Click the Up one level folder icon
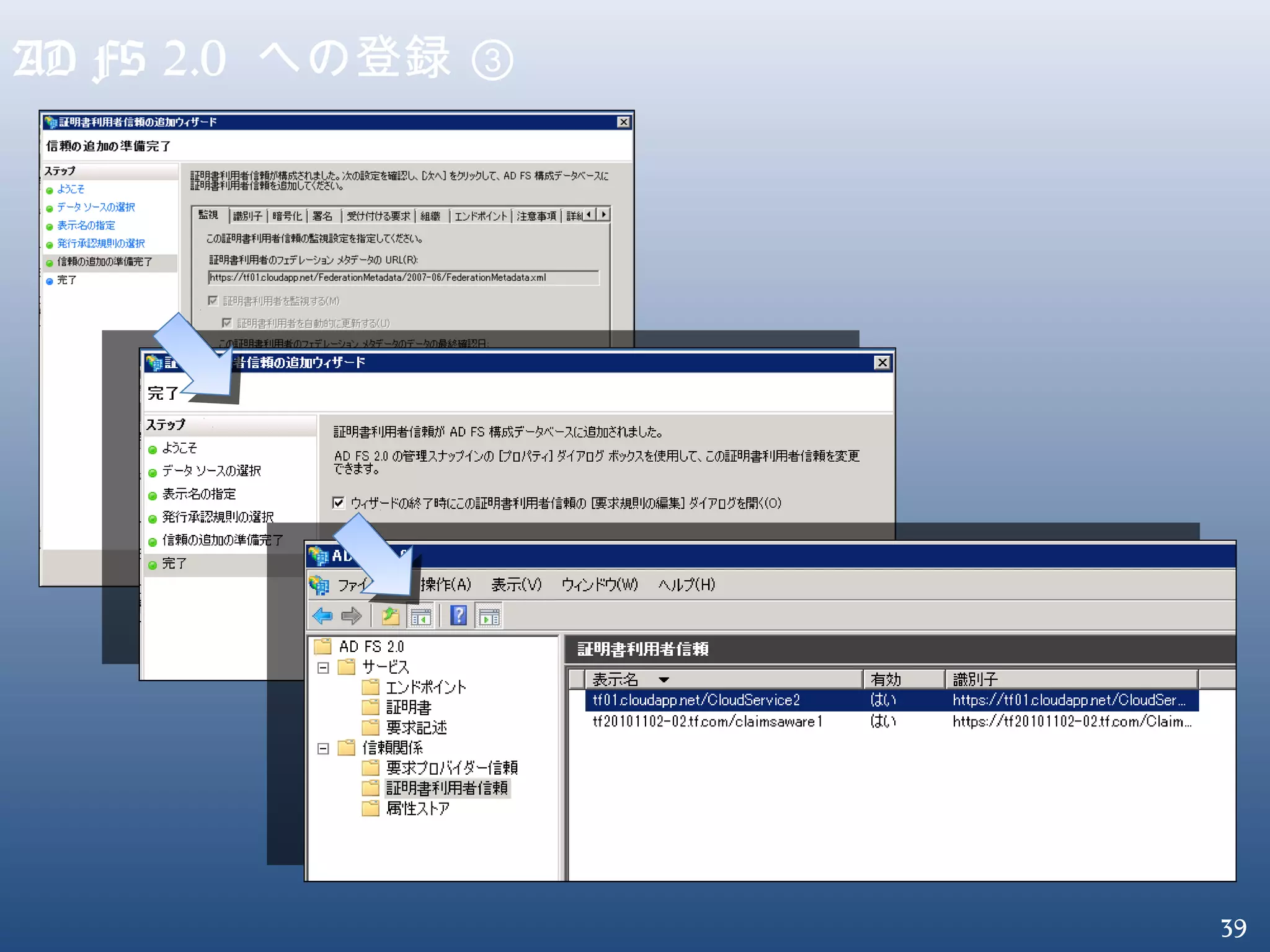 coord(390,616)
